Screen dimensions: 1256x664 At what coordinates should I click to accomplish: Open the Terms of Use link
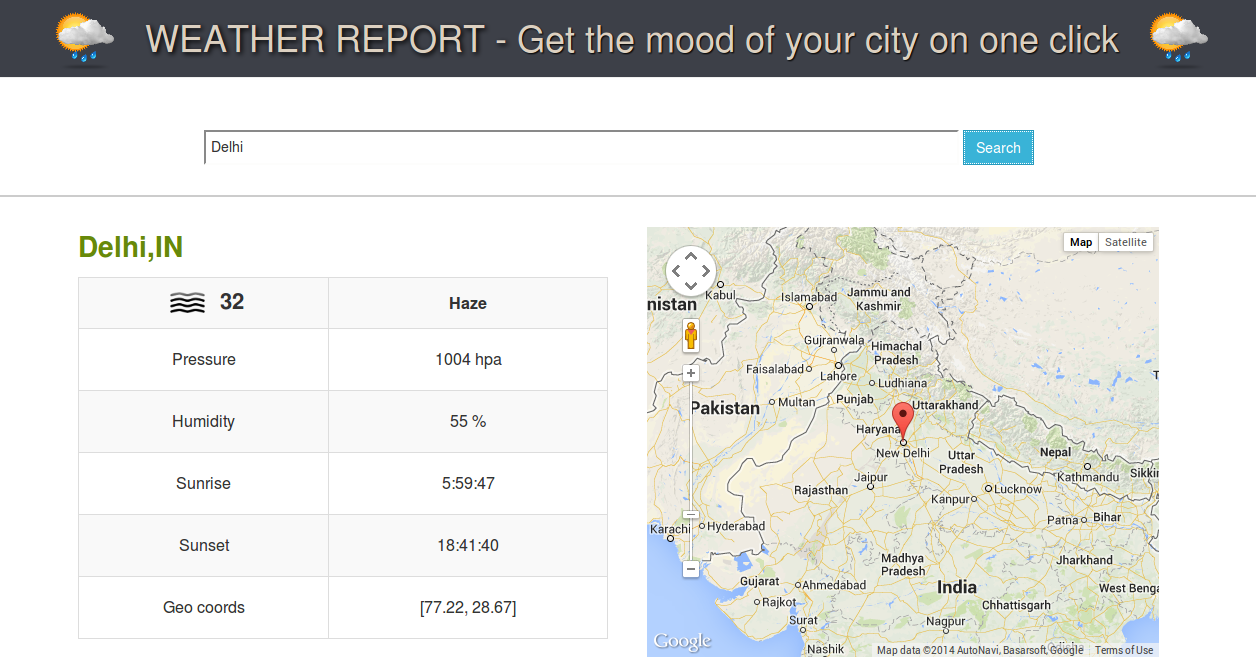[x=1124, y=650]
